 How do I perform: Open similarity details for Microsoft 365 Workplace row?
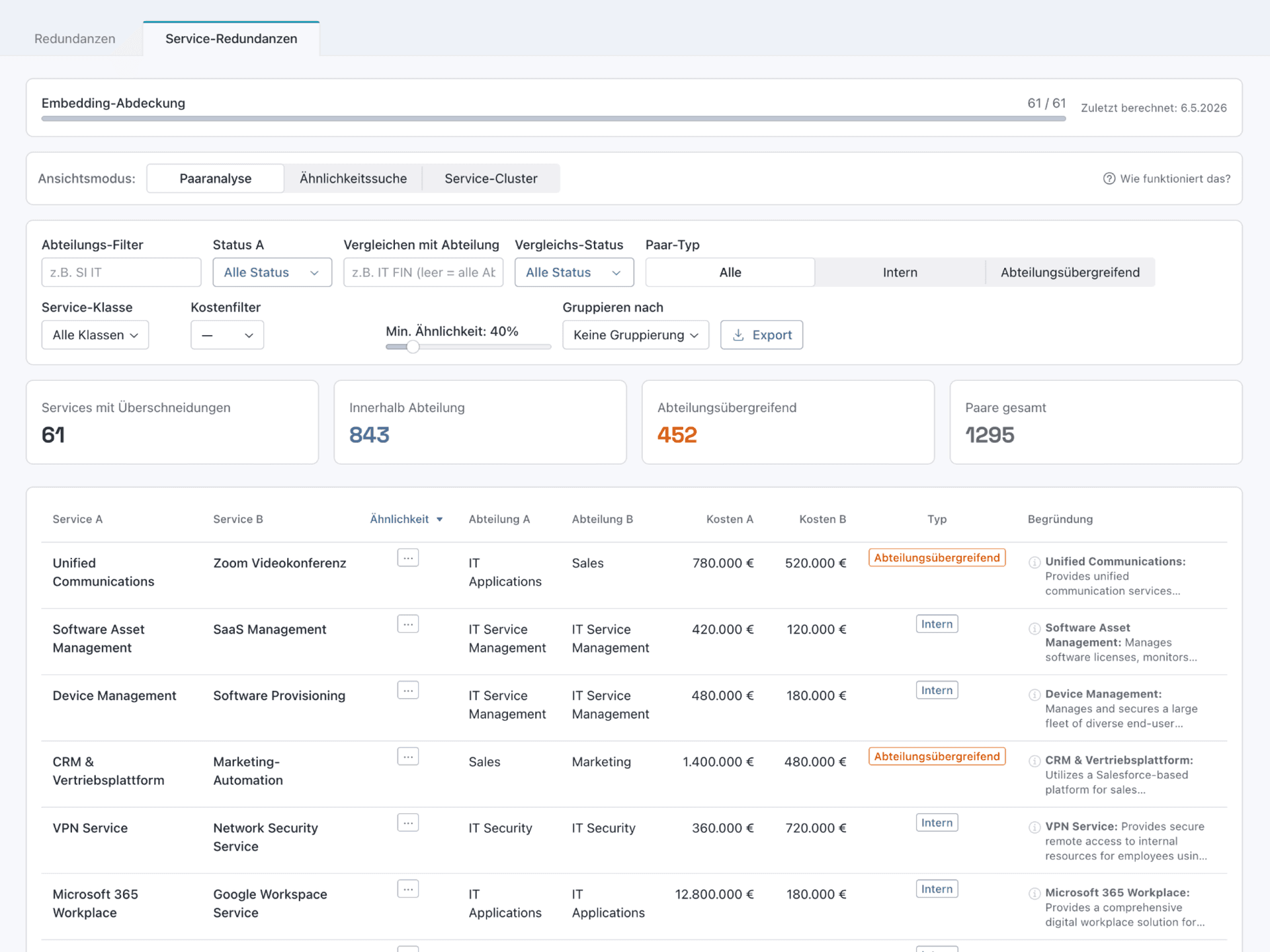coord(408,889)
